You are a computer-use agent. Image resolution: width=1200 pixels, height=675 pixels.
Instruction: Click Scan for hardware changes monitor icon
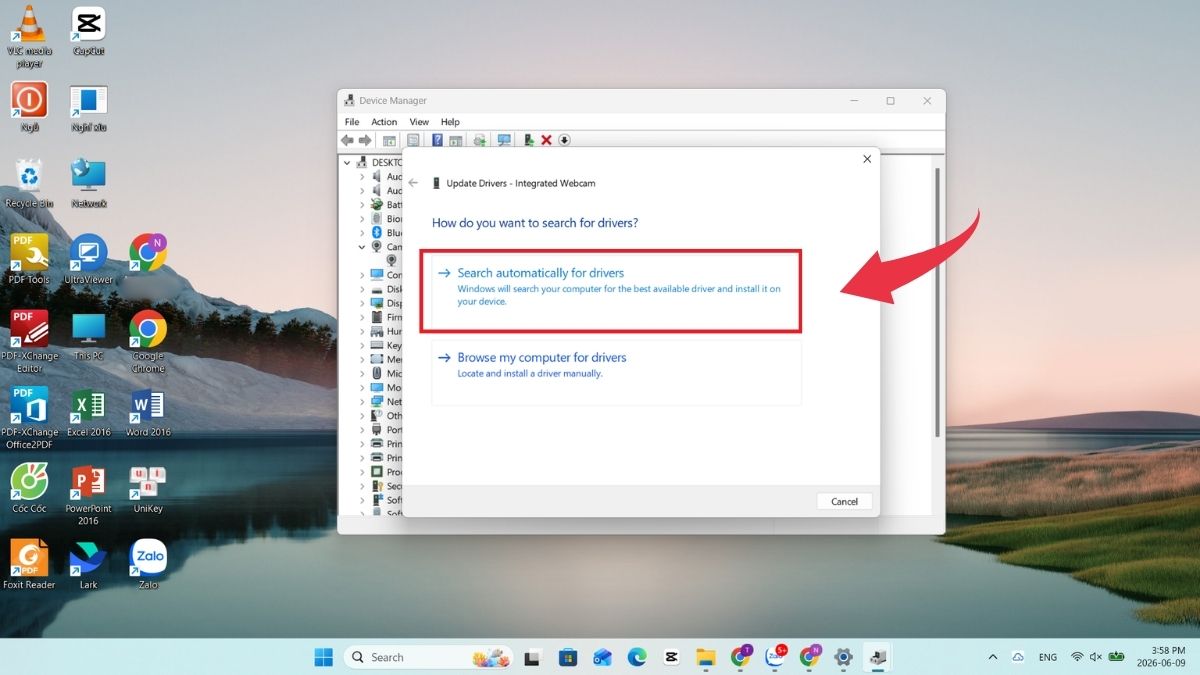click(504, 140)
